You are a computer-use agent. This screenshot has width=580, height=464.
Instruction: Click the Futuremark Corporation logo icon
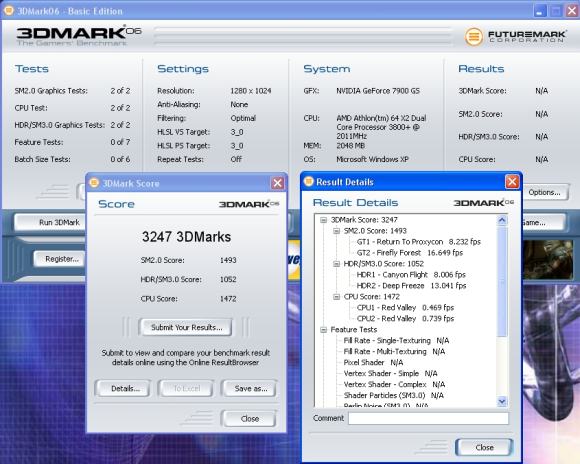click(x=473, y=37)
